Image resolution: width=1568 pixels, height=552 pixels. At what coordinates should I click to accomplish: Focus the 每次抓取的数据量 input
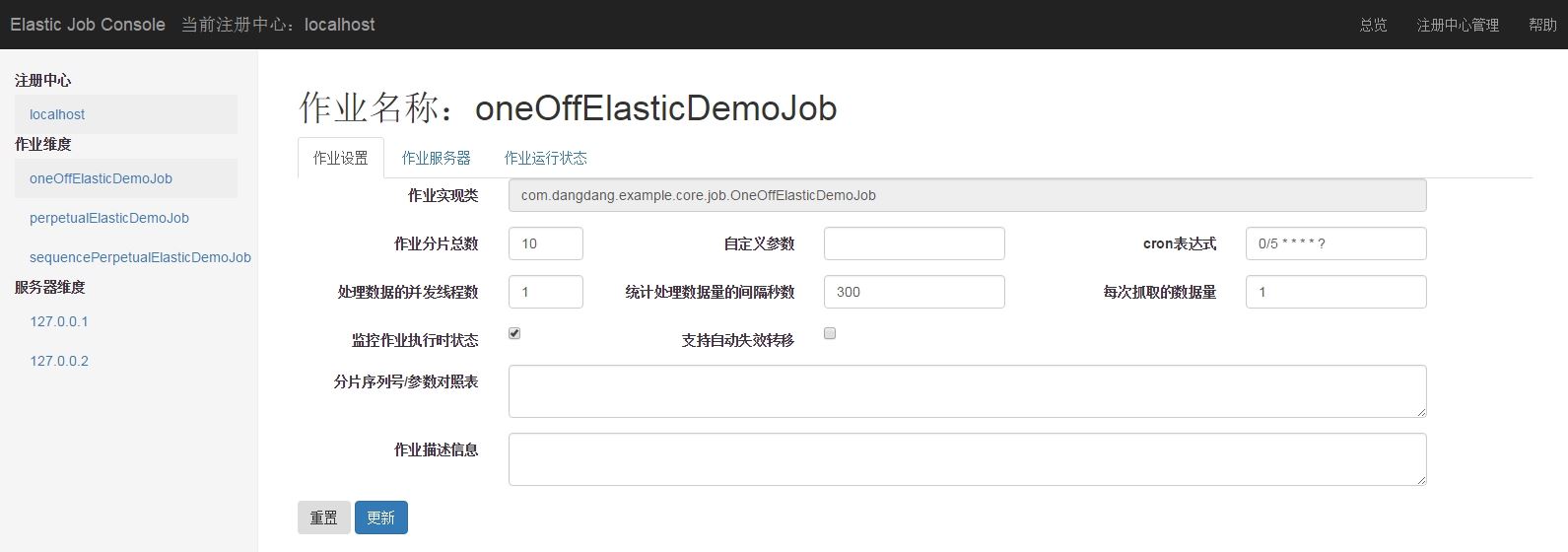[x=1335, y=292]
